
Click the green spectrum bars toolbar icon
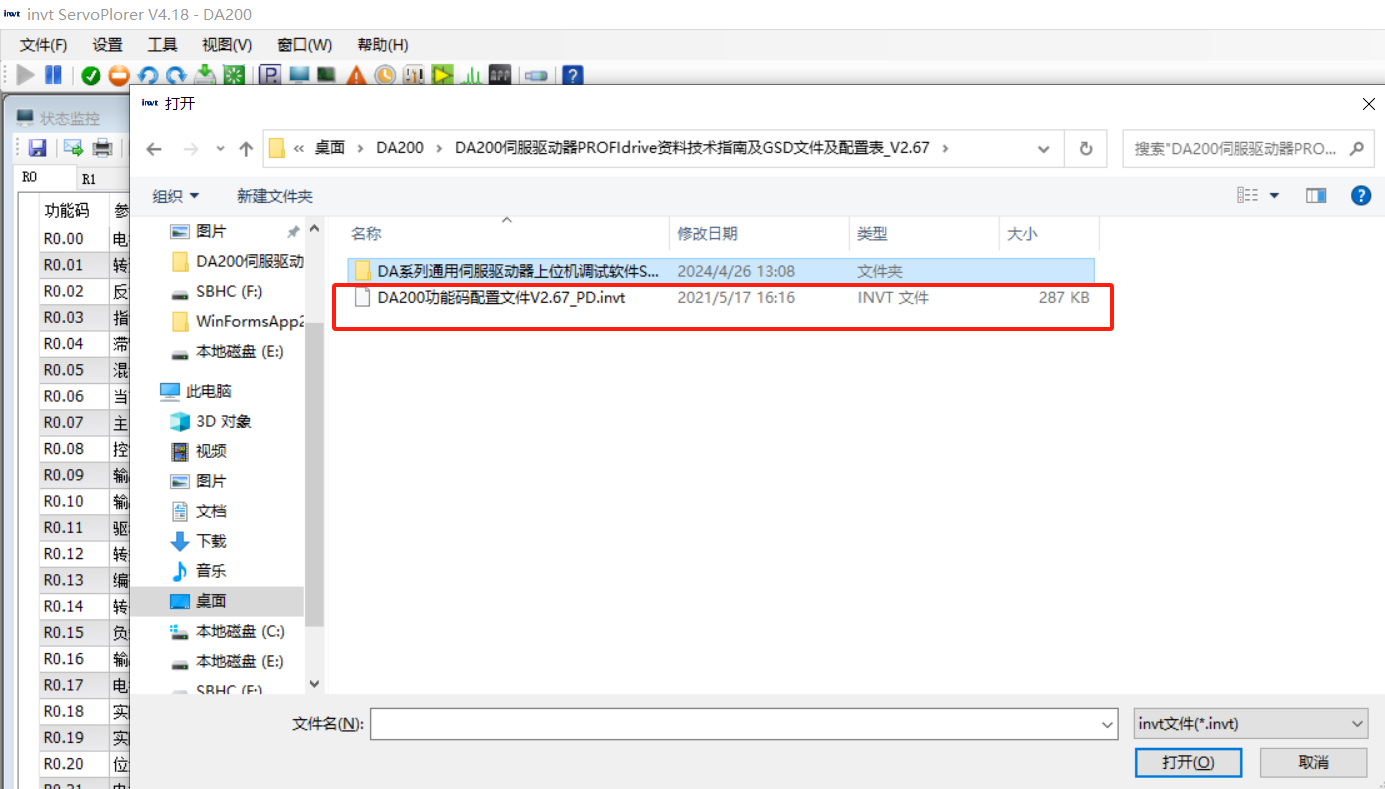pos(471,75)
